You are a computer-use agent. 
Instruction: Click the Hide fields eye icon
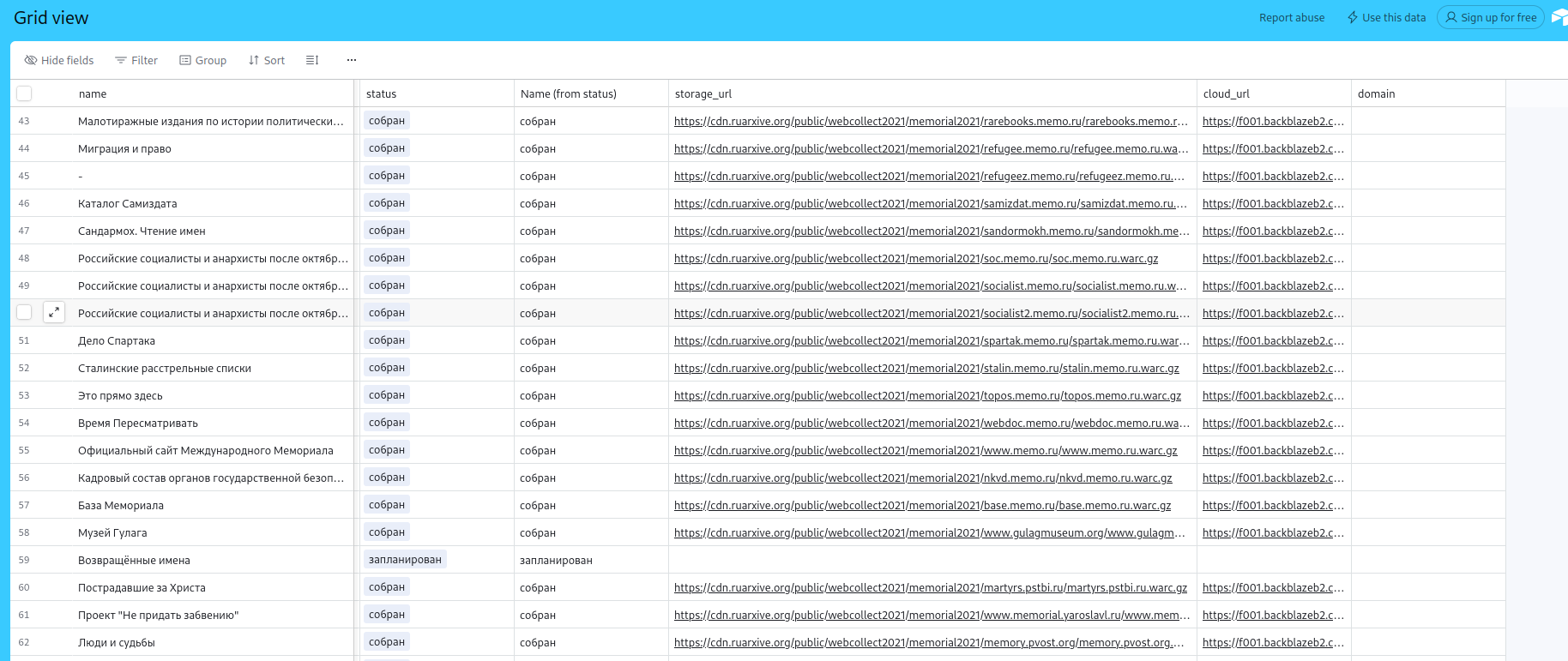pos(31,60)
